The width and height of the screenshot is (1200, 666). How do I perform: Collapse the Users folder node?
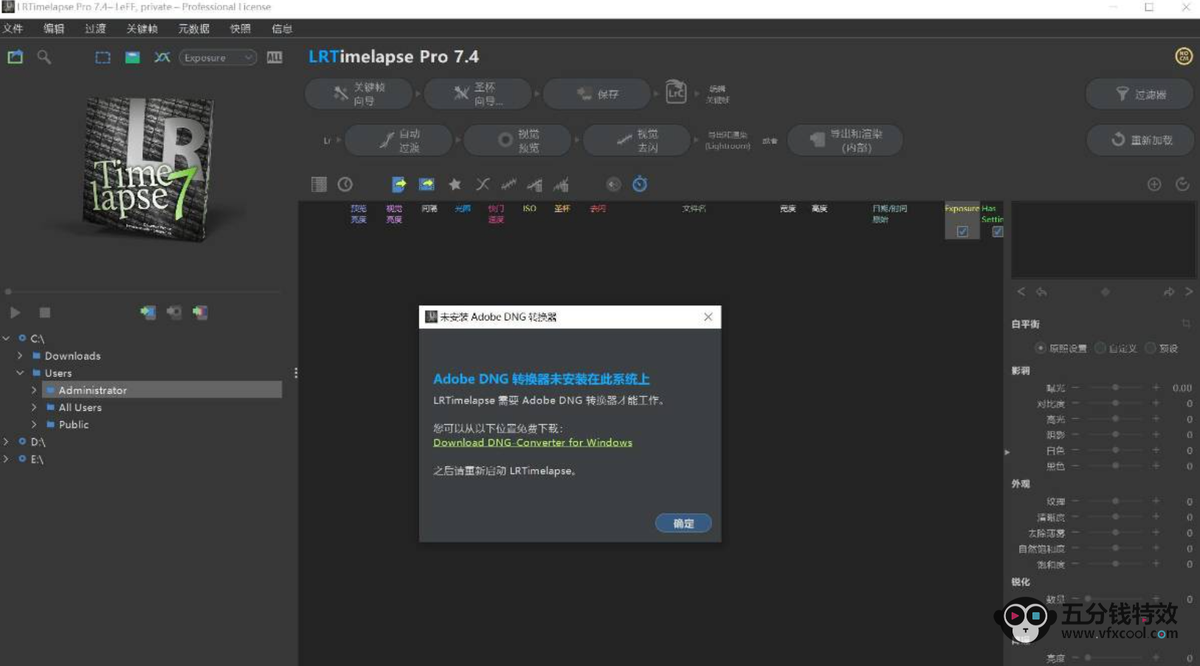click(20, 373)
